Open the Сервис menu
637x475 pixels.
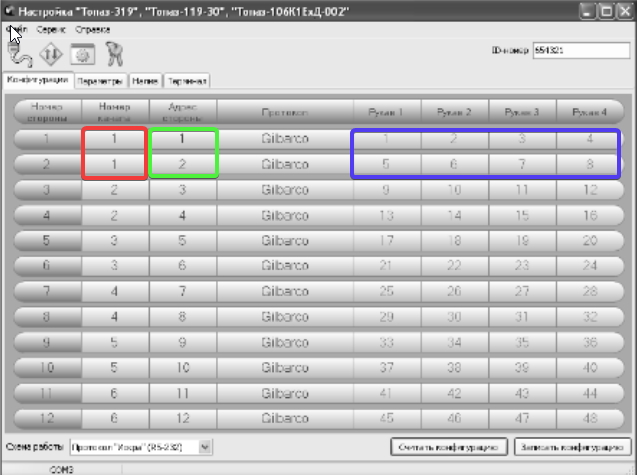coord(52,30)
